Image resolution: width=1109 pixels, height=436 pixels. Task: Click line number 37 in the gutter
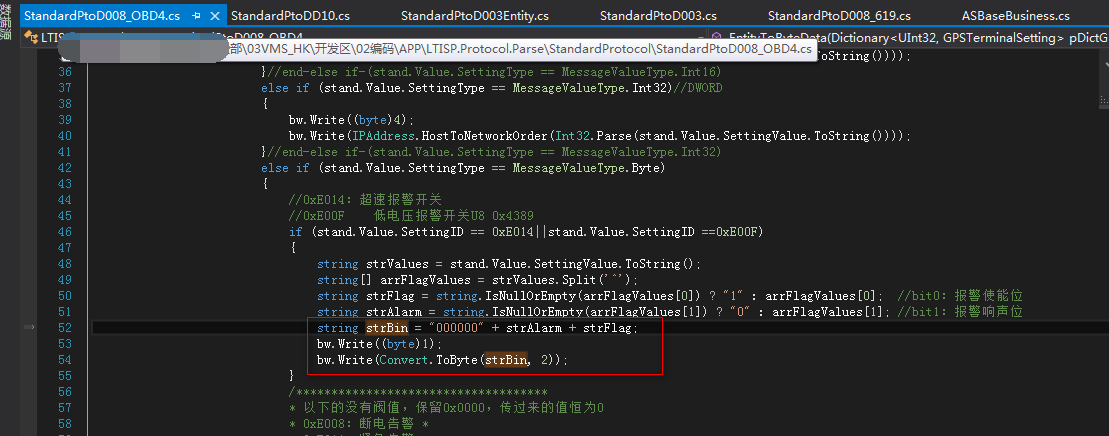(x=64, y=88)
